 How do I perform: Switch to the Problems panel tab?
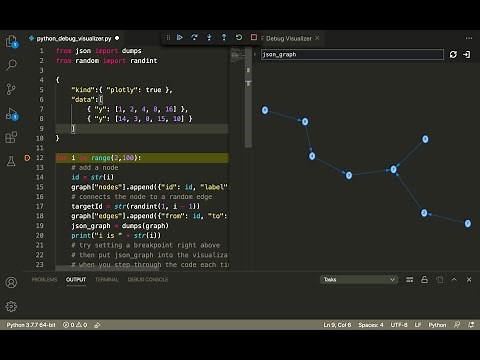click(44, 279)
